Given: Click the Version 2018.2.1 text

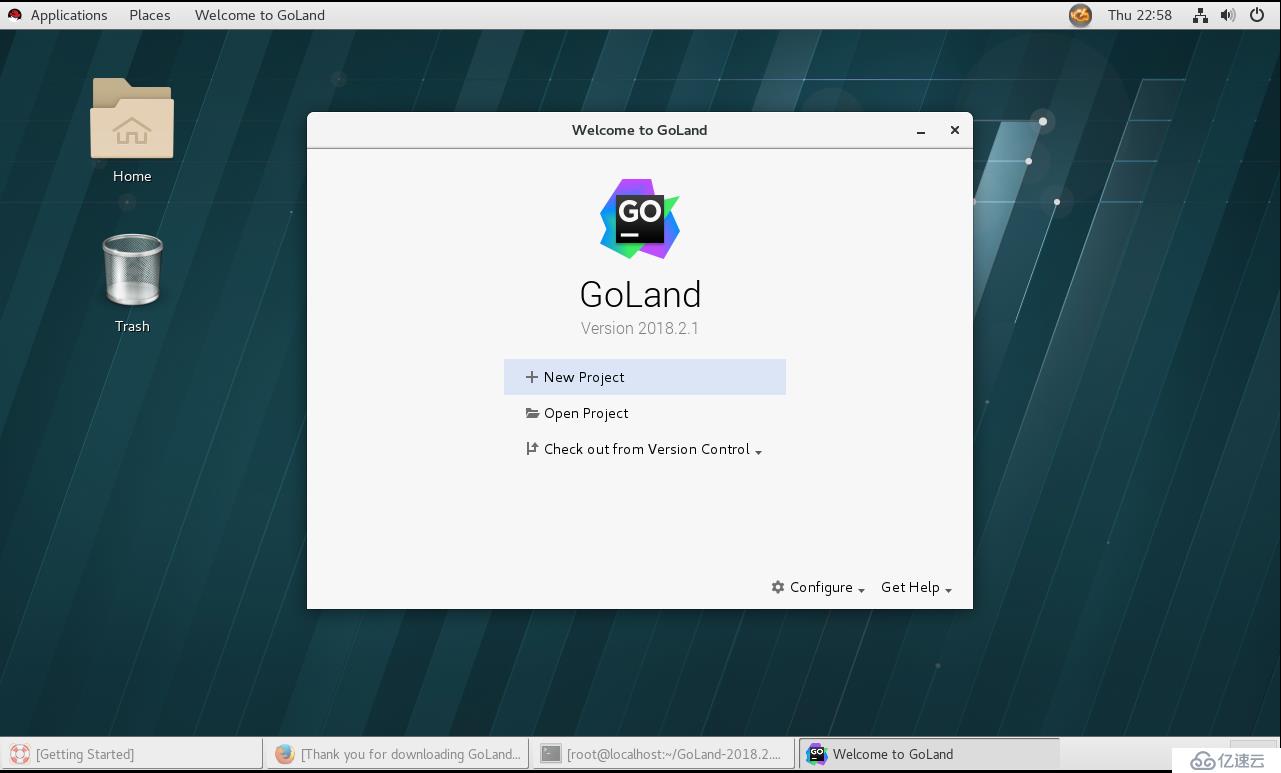Looking at the screenshot, I should click(x=640, y=328).
